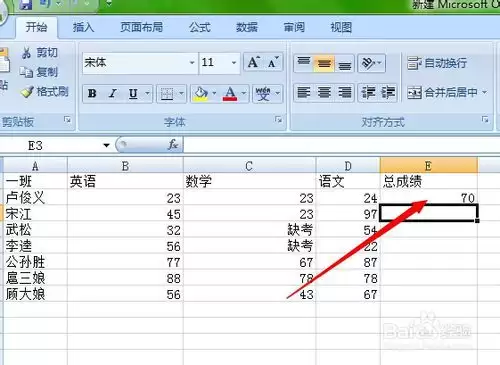
Task: Click the Copy (复制) icon
Action: pos(26,72)
